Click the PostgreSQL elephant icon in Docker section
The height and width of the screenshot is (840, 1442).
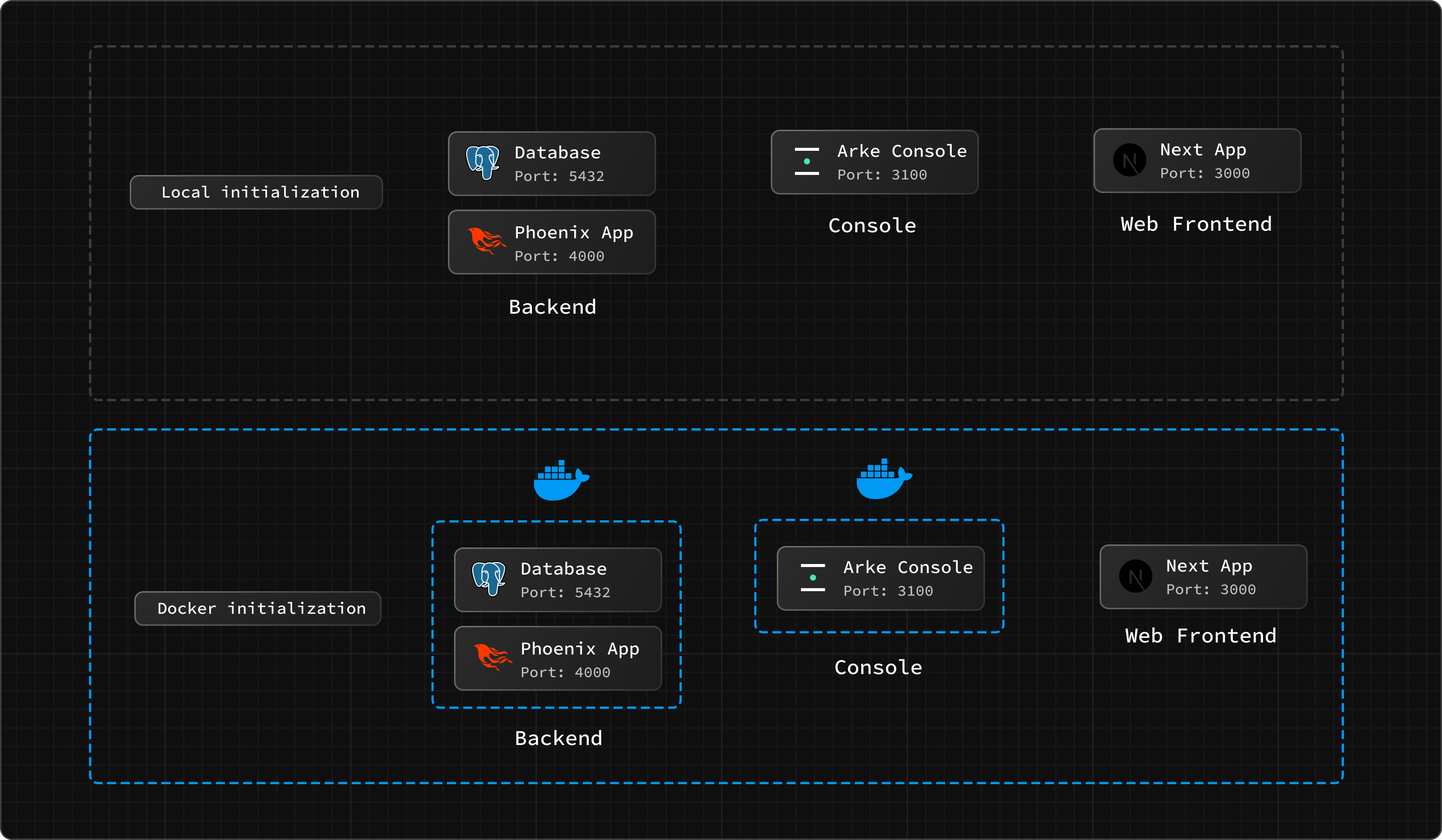(x=489, y=578)
